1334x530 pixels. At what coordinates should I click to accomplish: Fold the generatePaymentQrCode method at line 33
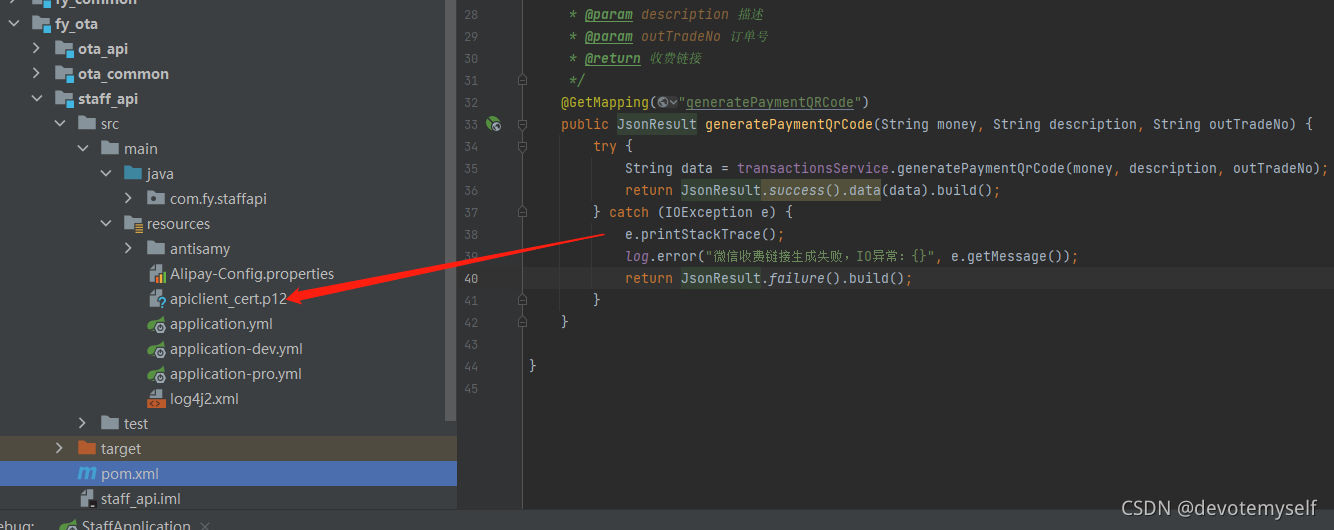click(522, 124)
